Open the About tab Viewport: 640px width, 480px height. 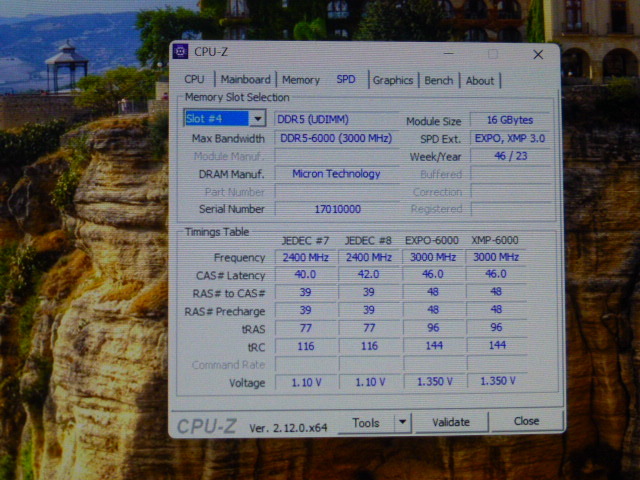click(x=480, y=81)
